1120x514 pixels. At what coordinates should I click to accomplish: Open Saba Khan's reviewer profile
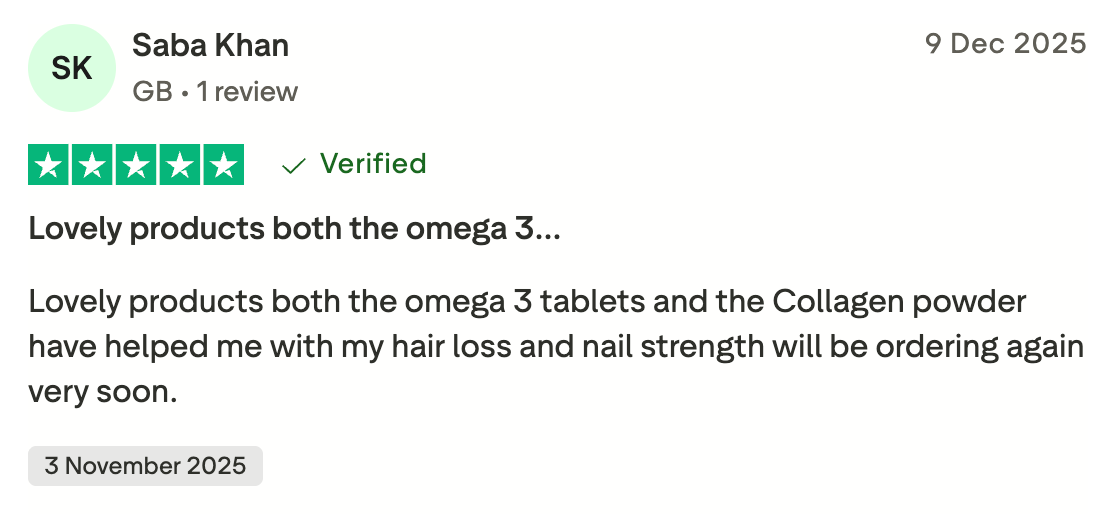pyautogui.click(x=210, y=45)
